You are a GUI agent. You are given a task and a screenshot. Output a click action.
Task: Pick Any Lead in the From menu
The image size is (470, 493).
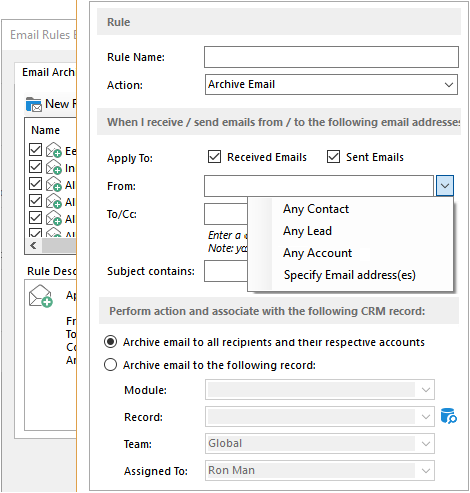[x=307, y=231]
